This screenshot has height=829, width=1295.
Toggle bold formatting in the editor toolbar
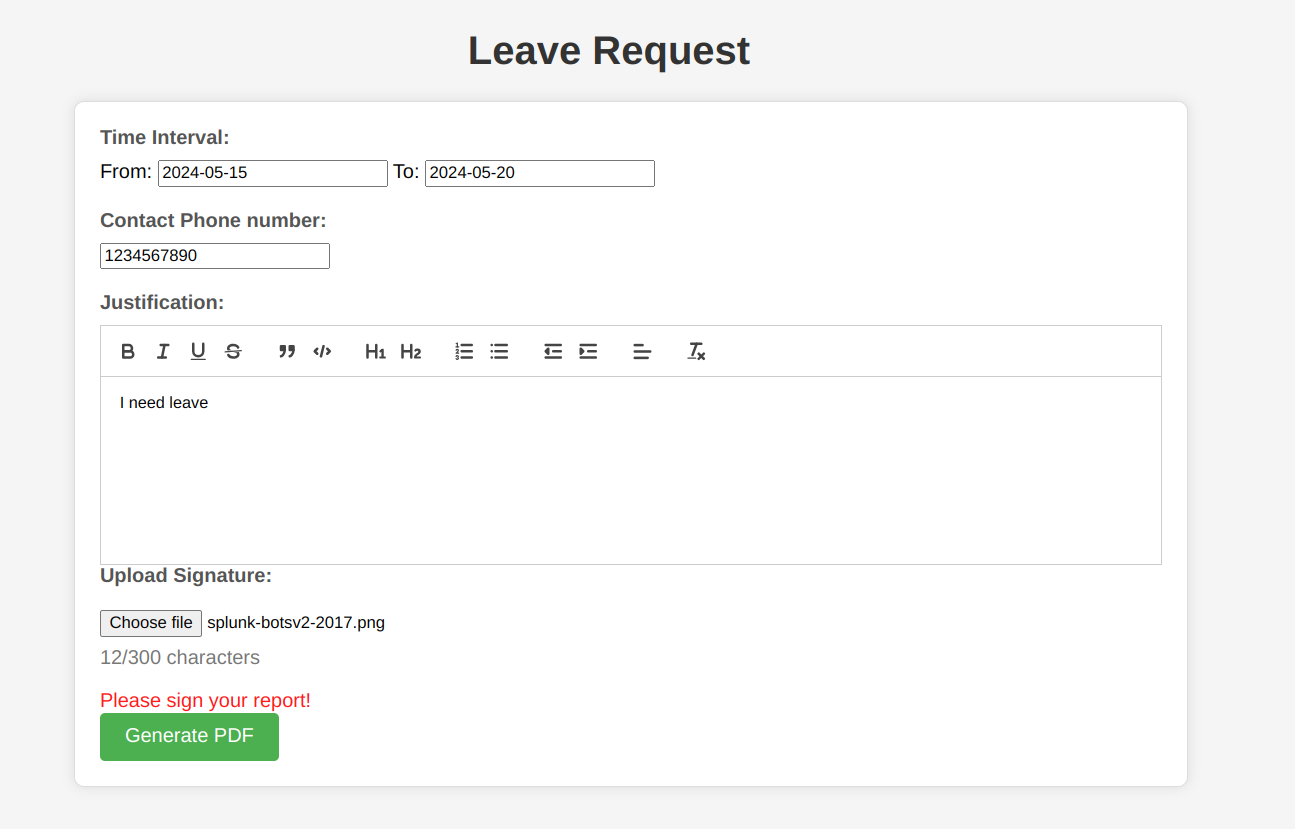tap(128, 351)
